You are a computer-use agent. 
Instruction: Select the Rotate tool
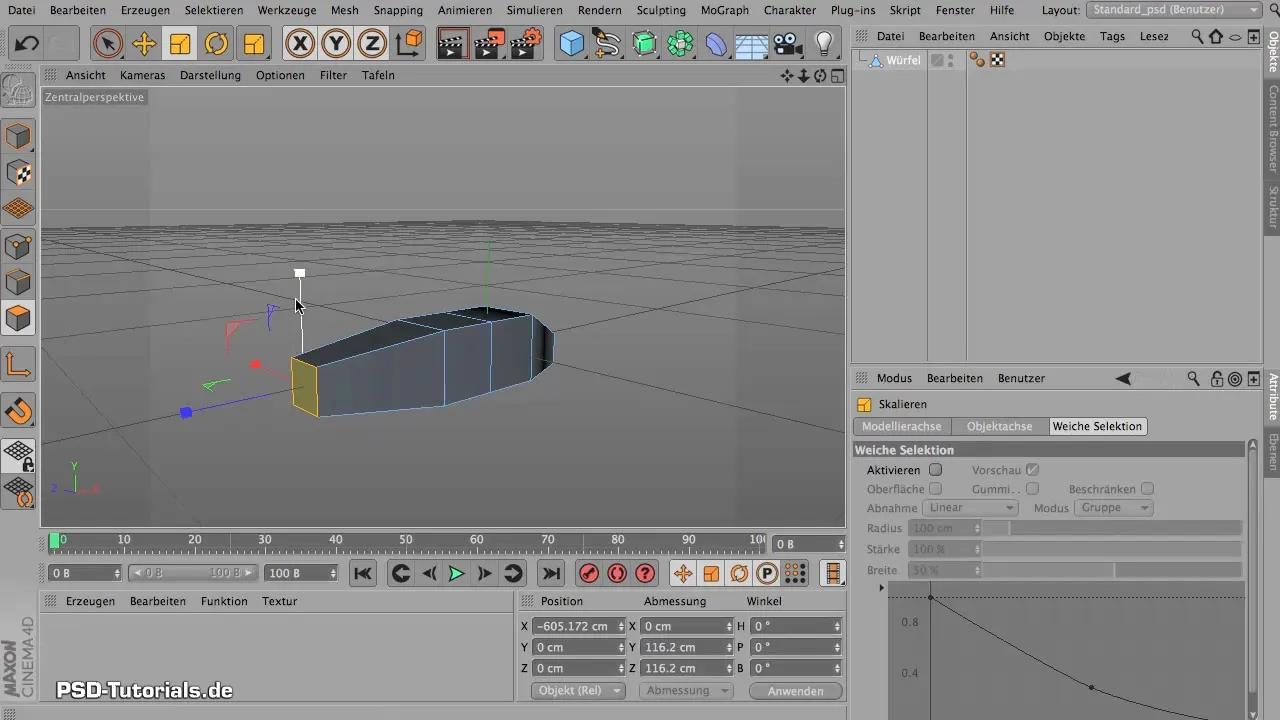[216, 44]
